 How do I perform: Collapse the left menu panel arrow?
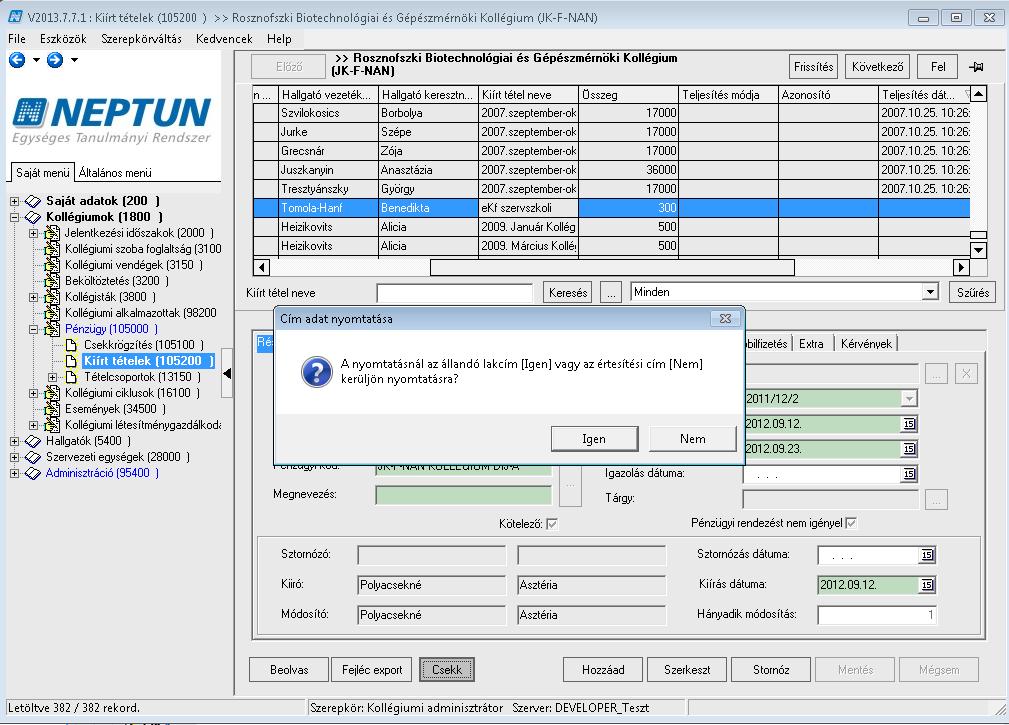pos(227,373)
